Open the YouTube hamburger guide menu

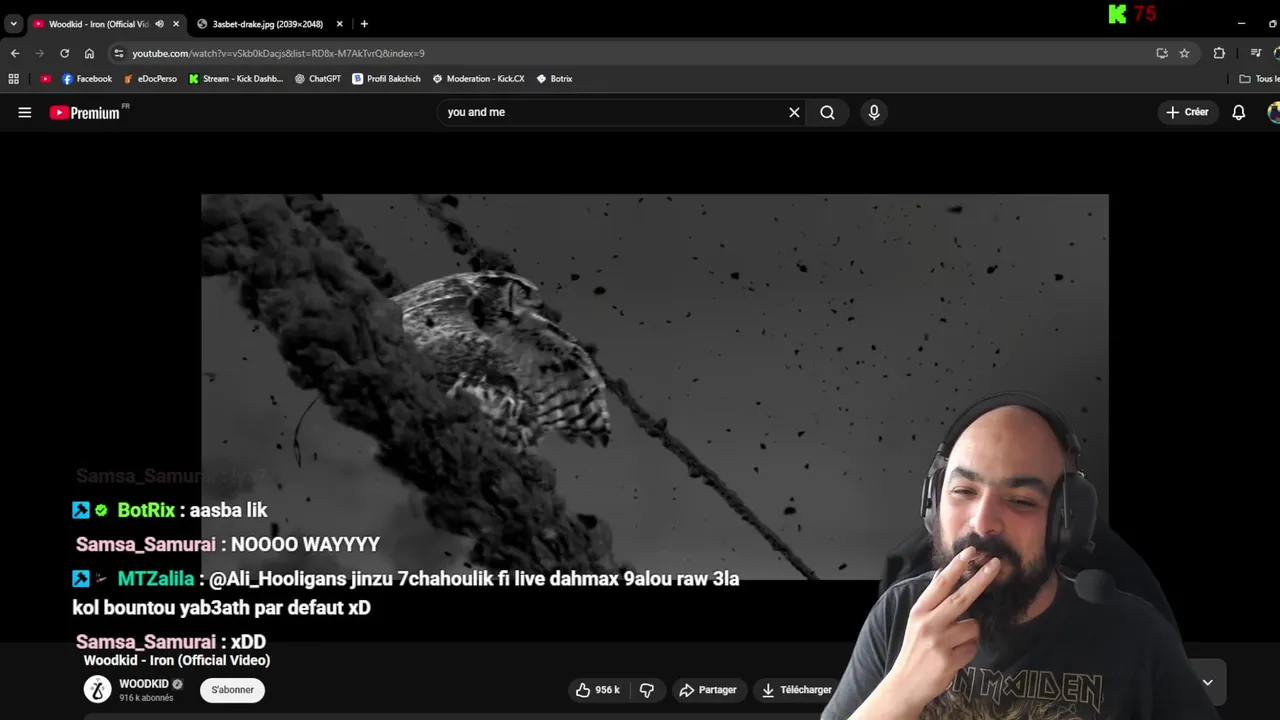coord(25,112)
